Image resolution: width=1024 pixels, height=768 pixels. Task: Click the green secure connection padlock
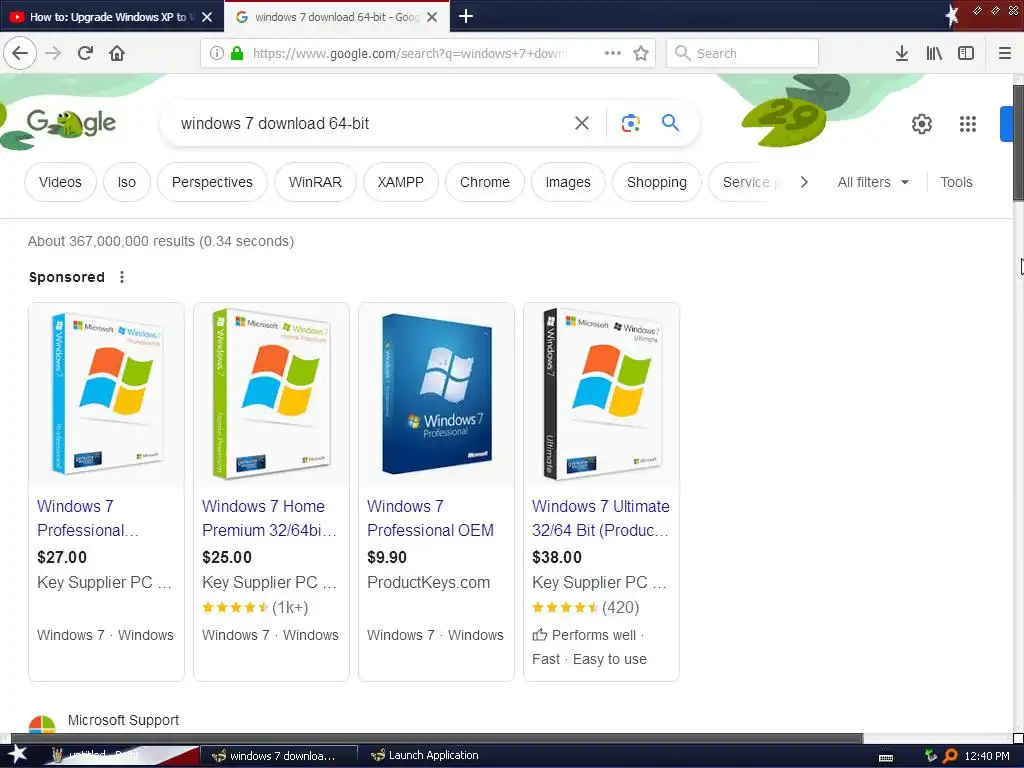tap(237, 53)
